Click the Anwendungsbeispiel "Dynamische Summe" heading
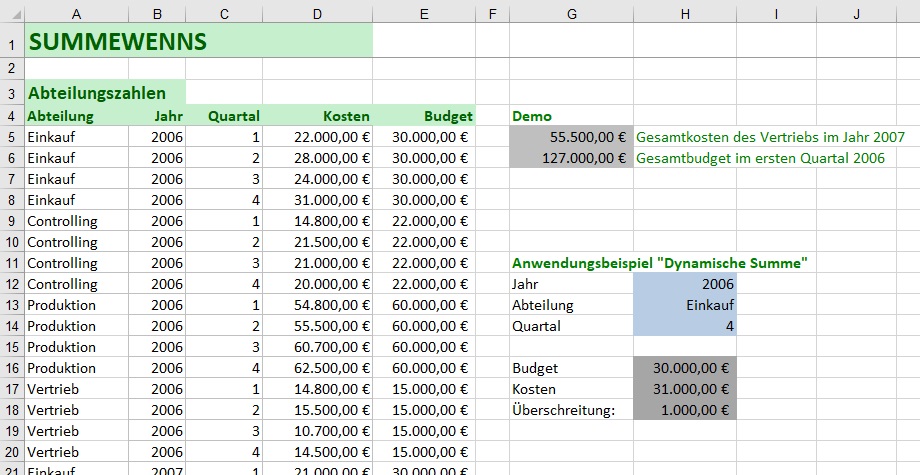 [660, 263]
